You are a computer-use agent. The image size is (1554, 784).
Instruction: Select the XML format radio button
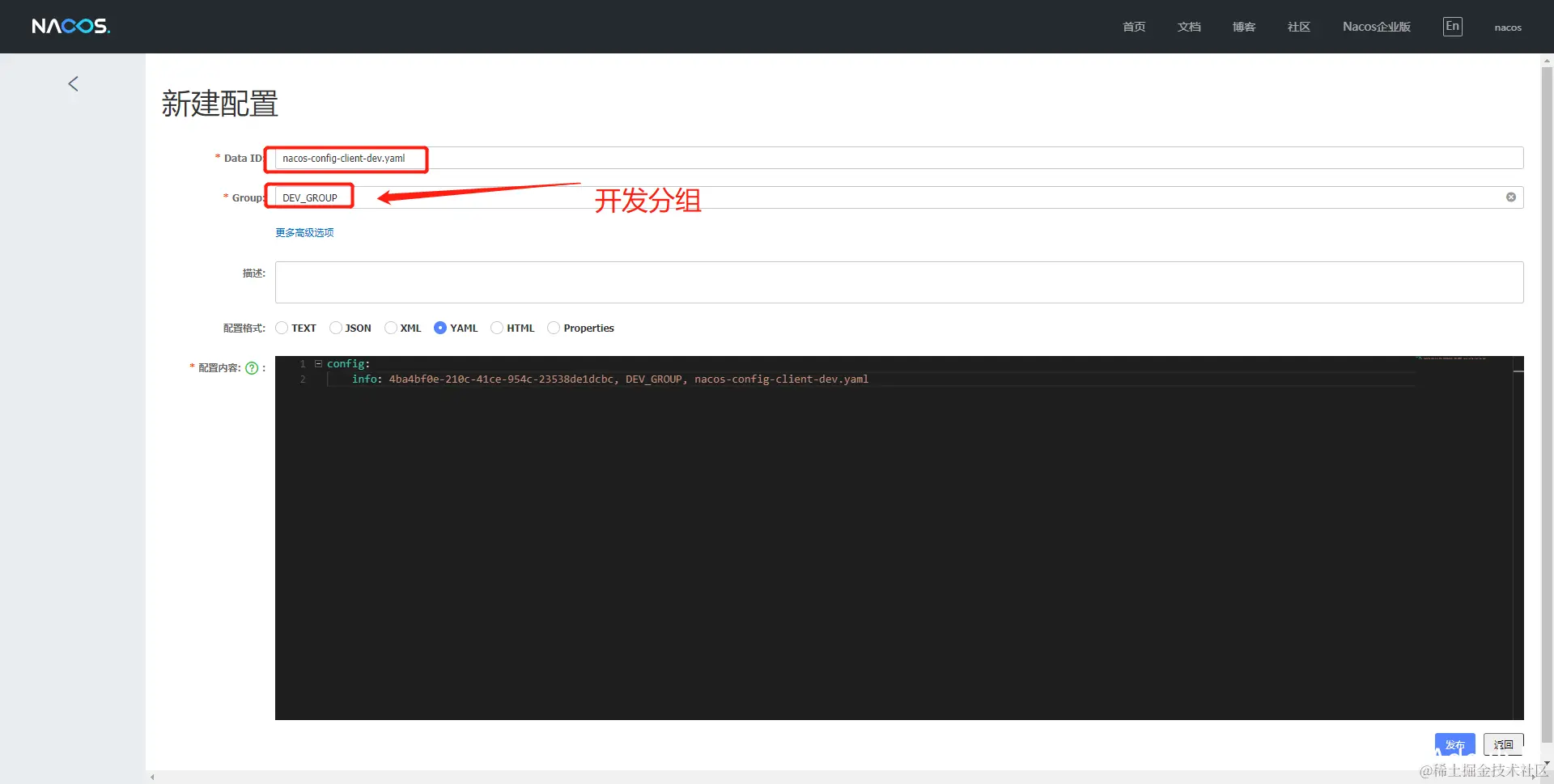(x=390, y=328)
